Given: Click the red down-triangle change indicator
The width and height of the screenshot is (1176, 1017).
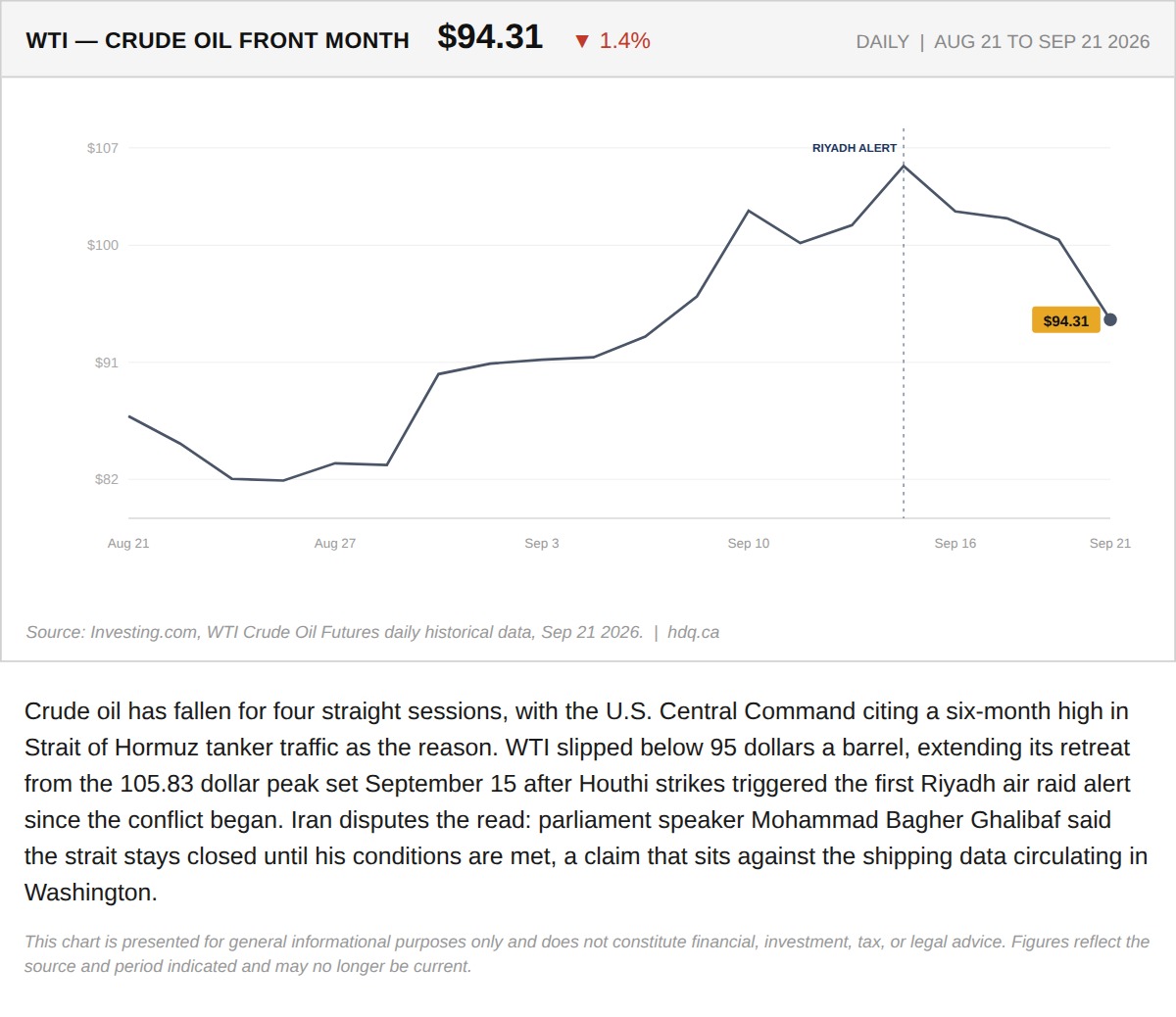Looking at the screenshot, I should 582,41.
